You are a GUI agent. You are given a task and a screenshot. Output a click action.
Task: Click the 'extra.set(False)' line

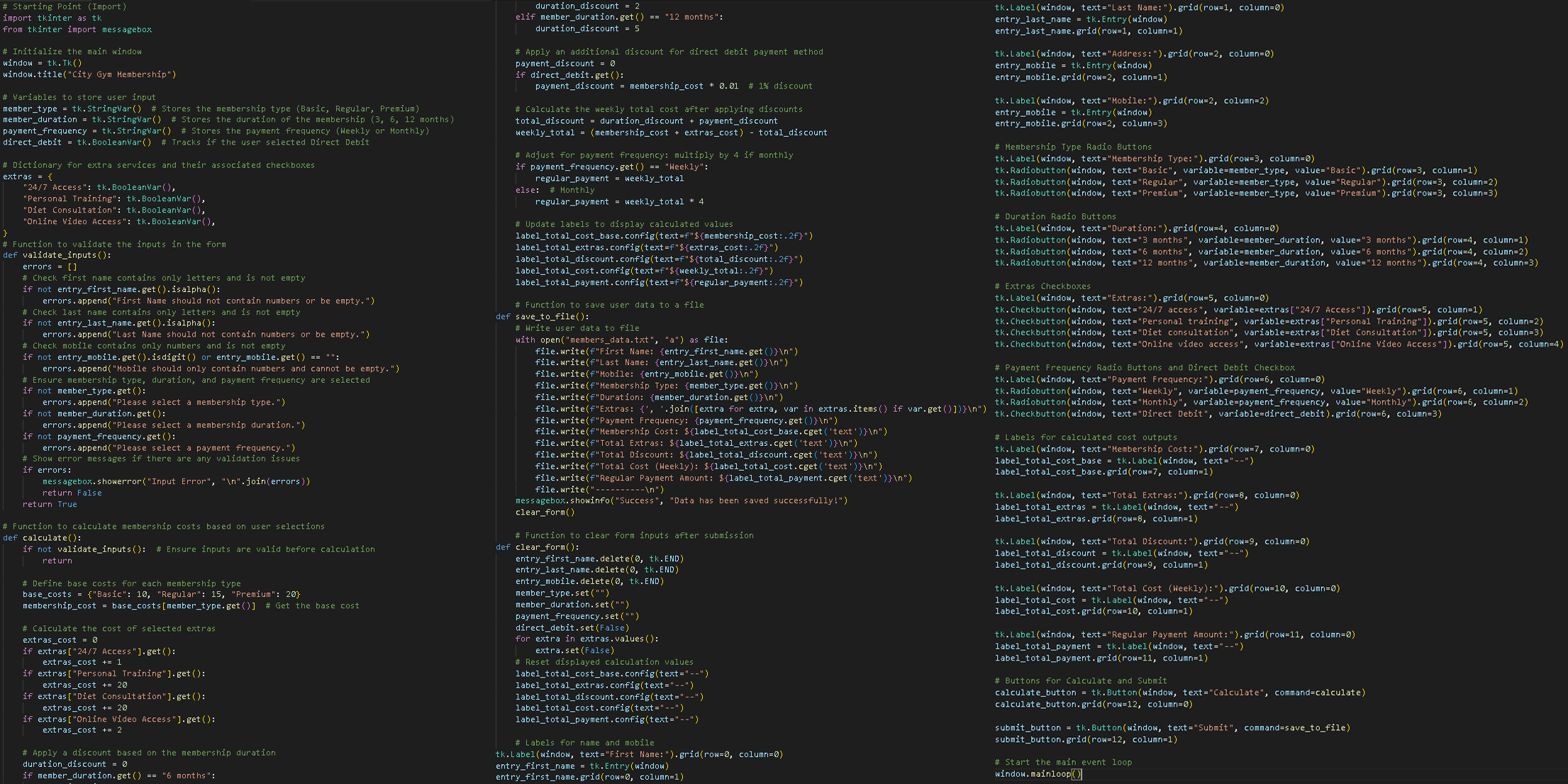[x=575, y=650]
